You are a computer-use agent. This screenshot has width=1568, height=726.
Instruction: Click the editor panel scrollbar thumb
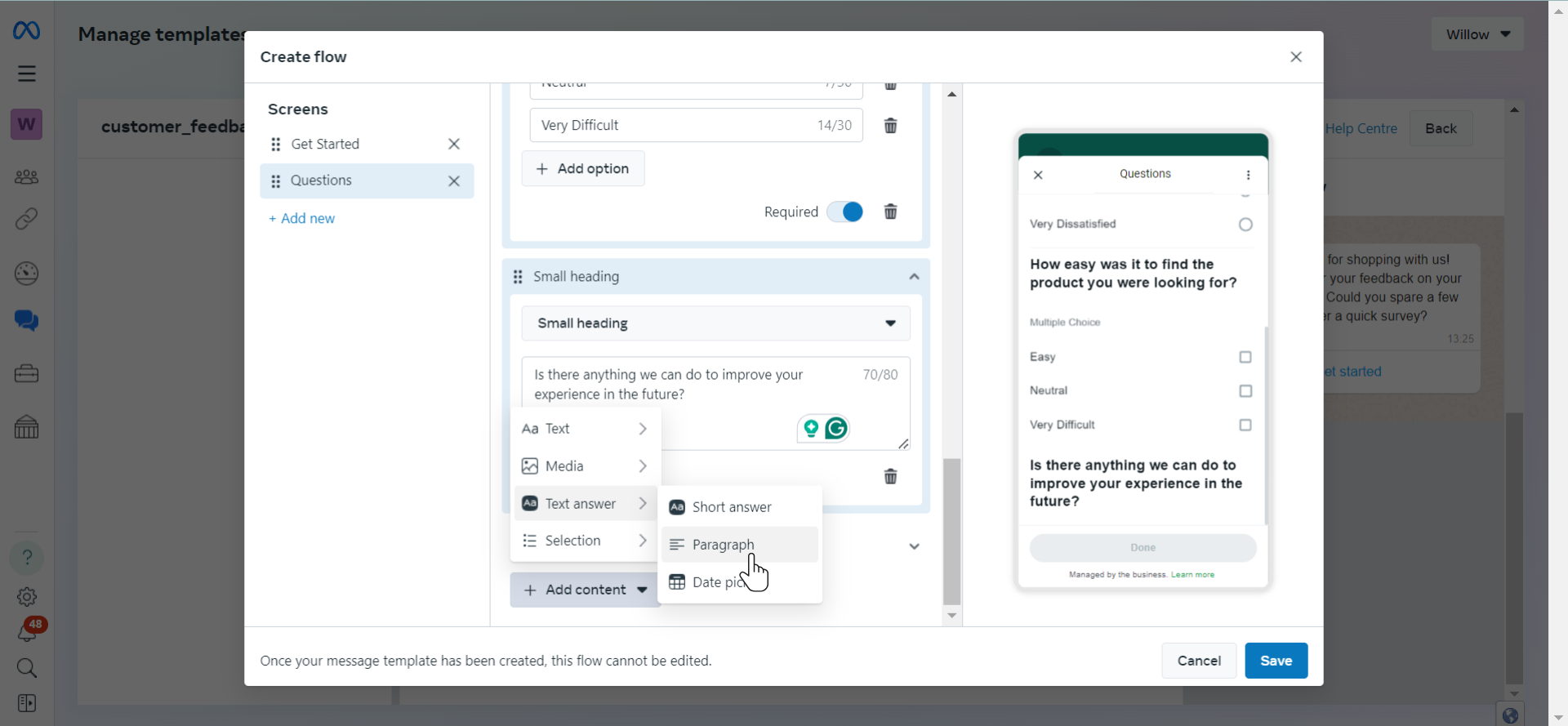[951, 531]
